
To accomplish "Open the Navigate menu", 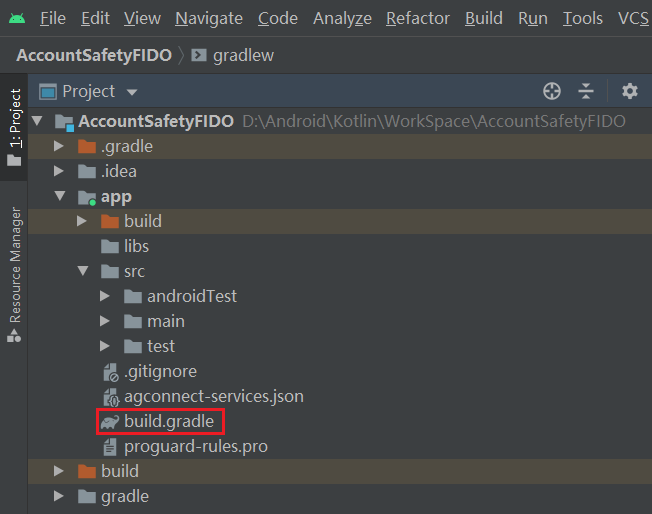I will pos(208,18).
